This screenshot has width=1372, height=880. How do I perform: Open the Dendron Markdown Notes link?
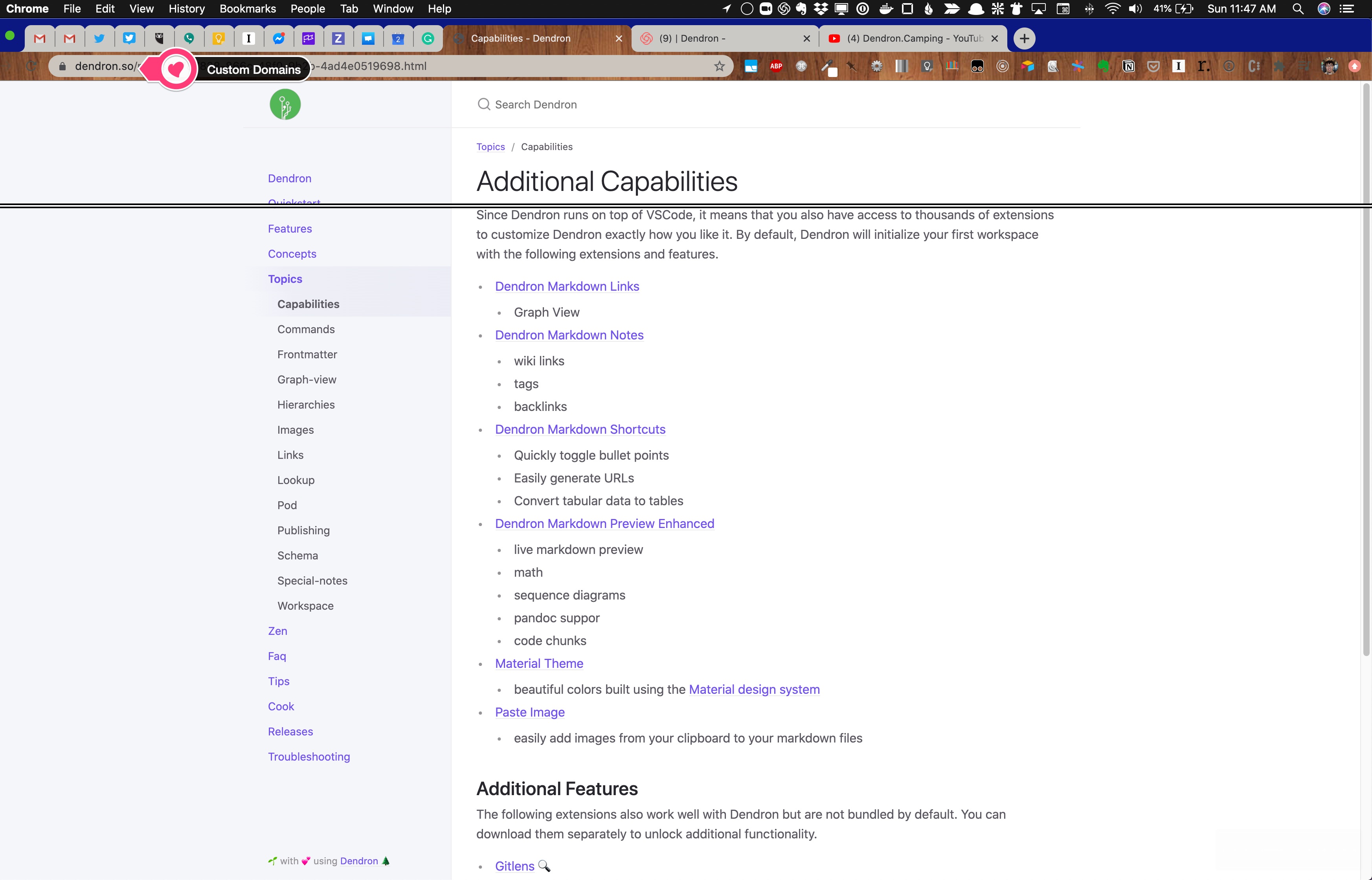tap(569, 335)
